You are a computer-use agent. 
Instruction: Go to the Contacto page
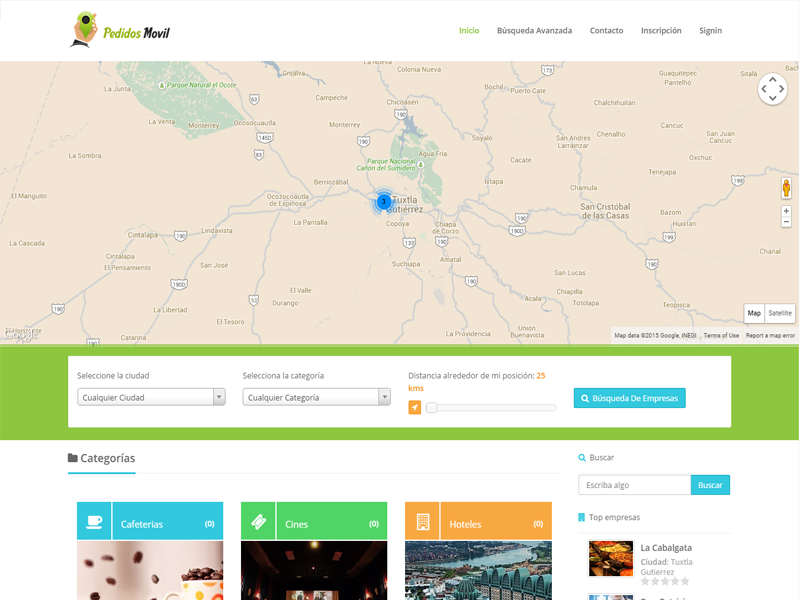pos(606,31)
